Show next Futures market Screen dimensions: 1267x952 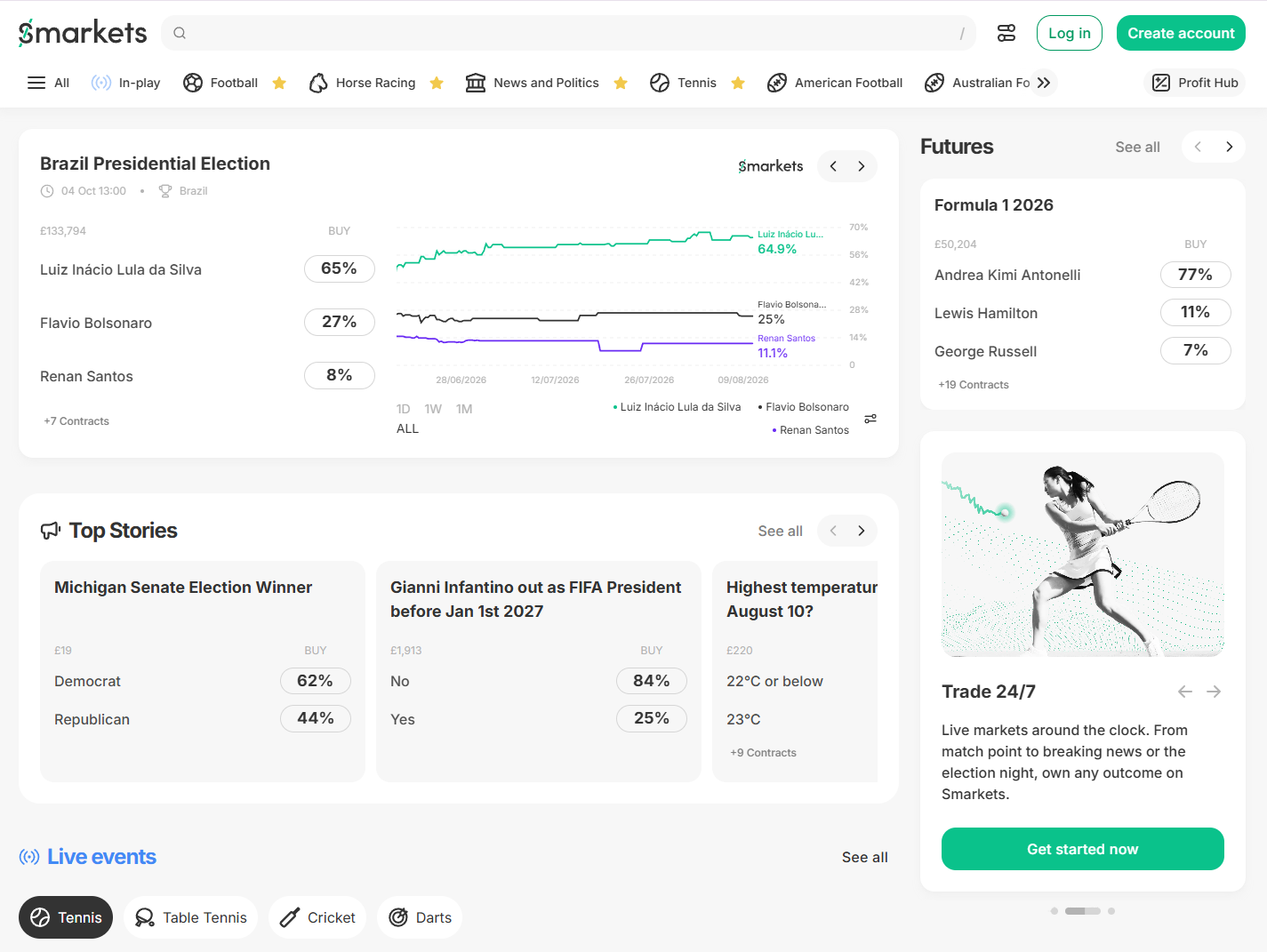(x=1229, y=147)
